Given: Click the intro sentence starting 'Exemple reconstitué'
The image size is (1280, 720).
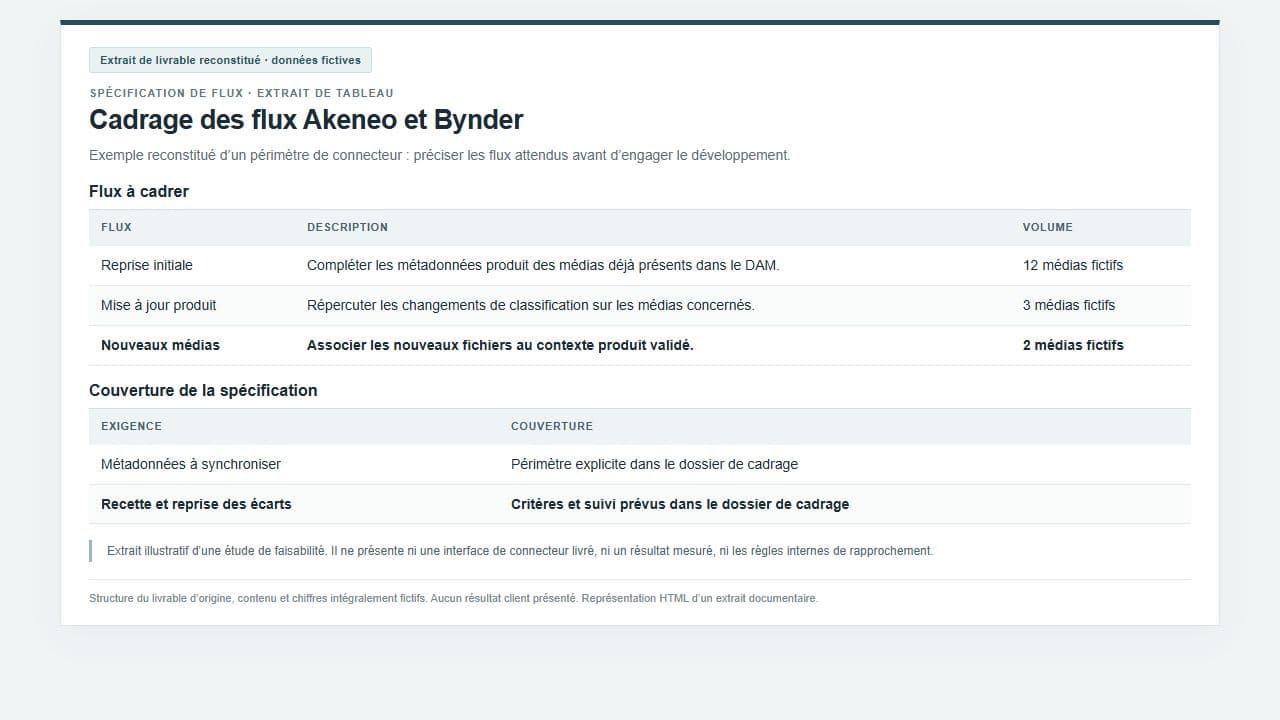Looking at the screenshot, I should click(x=439, y=155).
